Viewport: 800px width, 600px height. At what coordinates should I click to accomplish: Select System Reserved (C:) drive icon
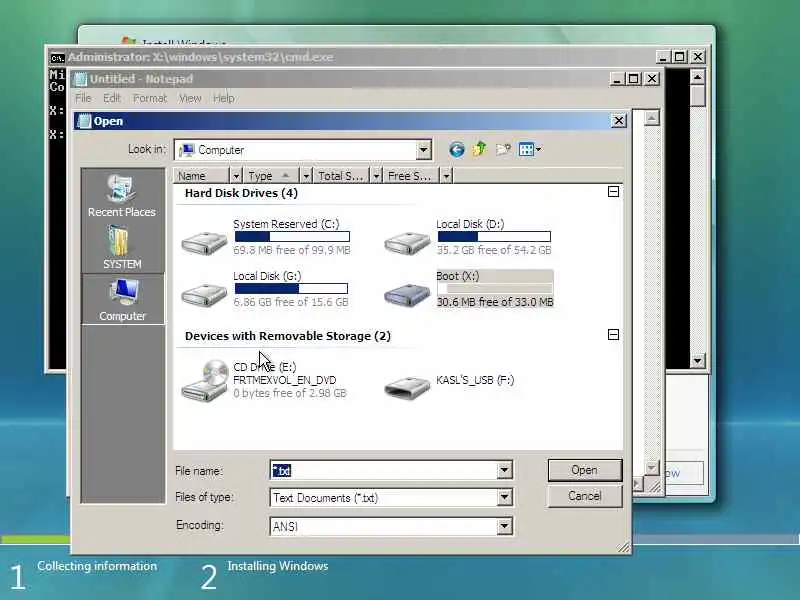click(x=204, y=242)
